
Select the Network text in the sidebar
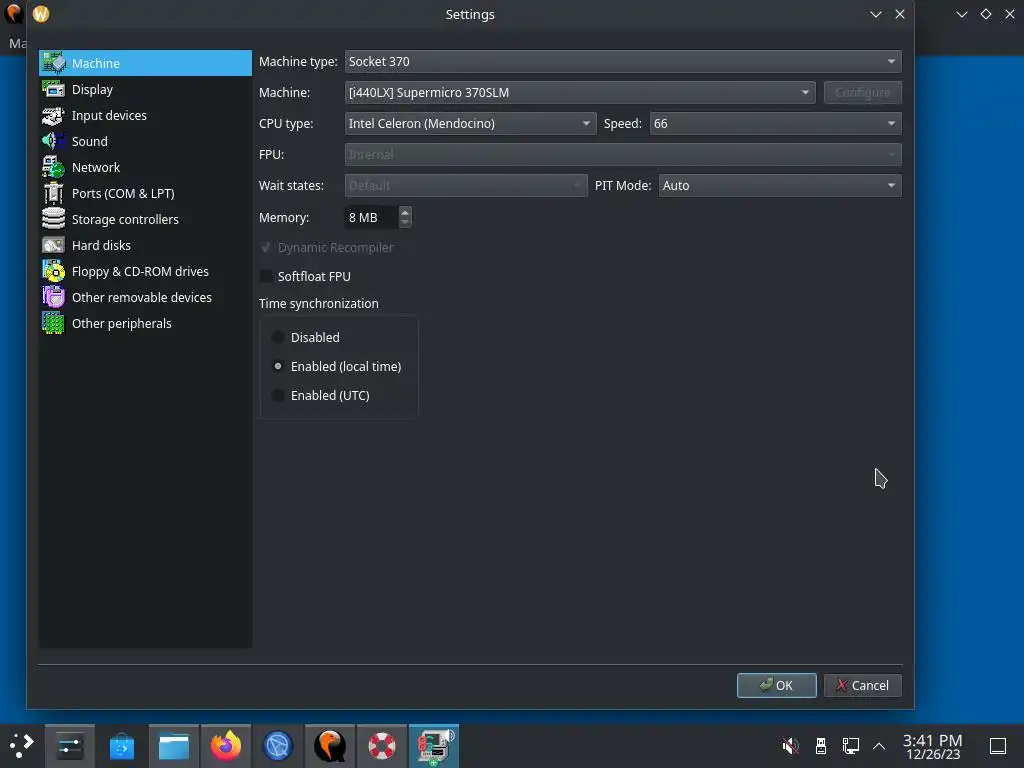tap(96, 167)
